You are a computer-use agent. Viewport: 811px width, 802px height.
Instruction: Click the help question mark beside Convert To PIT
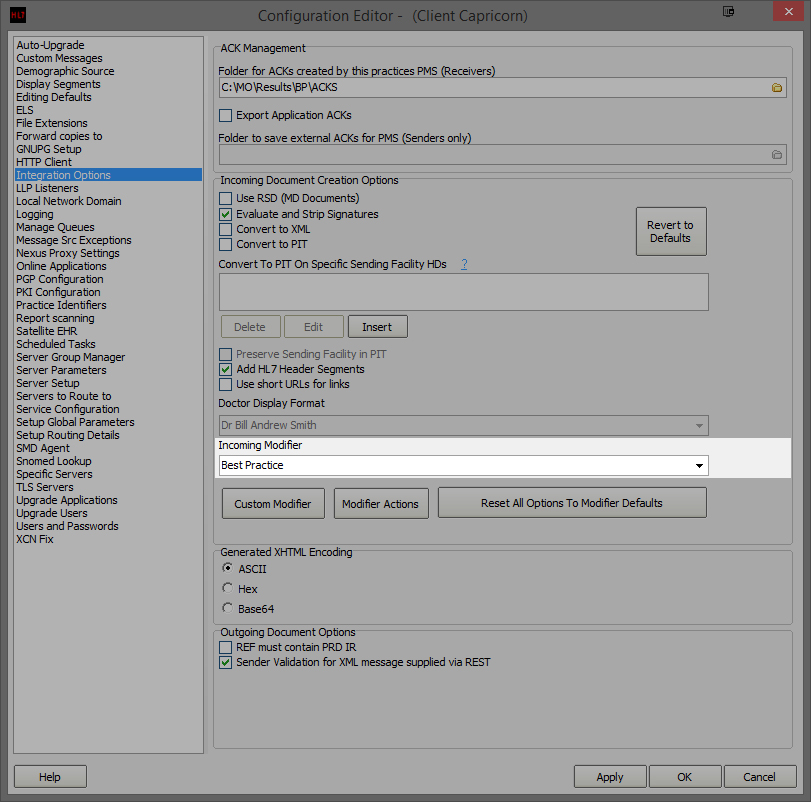pos(464,264)
